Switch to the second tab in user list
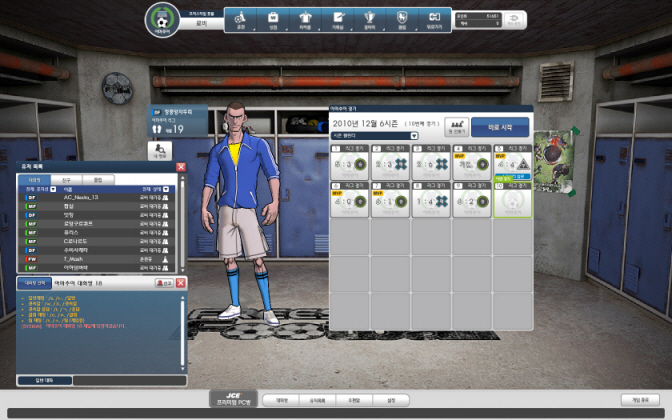Screen dimensions: 672x420 (x=69, y=179)
